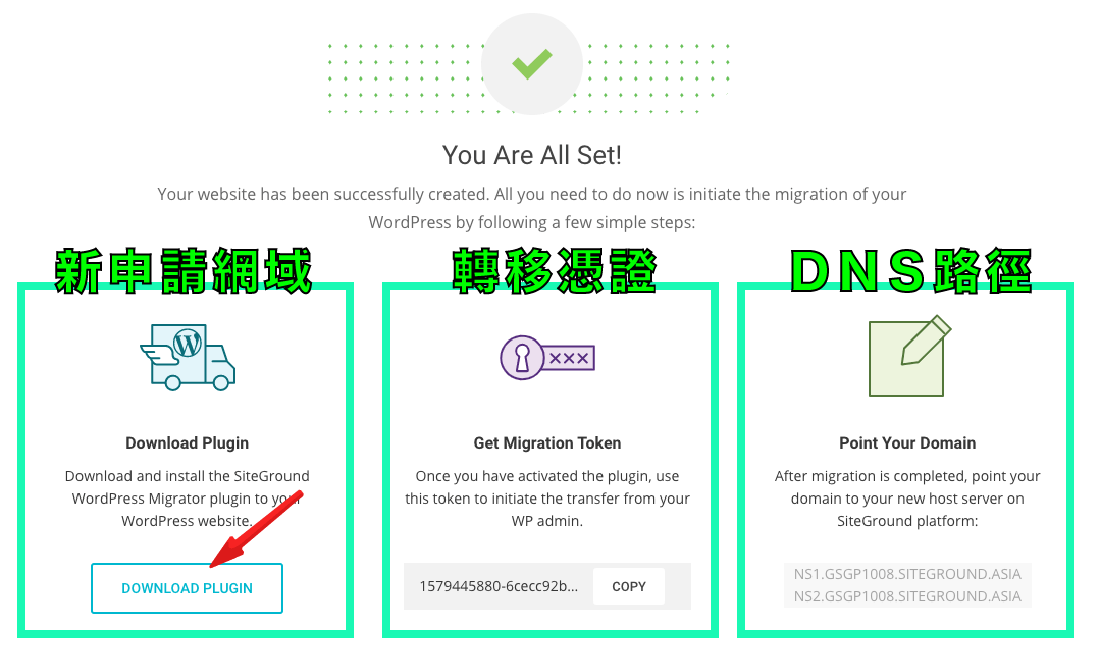Click the green notepad pencil icon
Image resolution: width=1100 pixels, height=658 pixels.
coord(910,356)
